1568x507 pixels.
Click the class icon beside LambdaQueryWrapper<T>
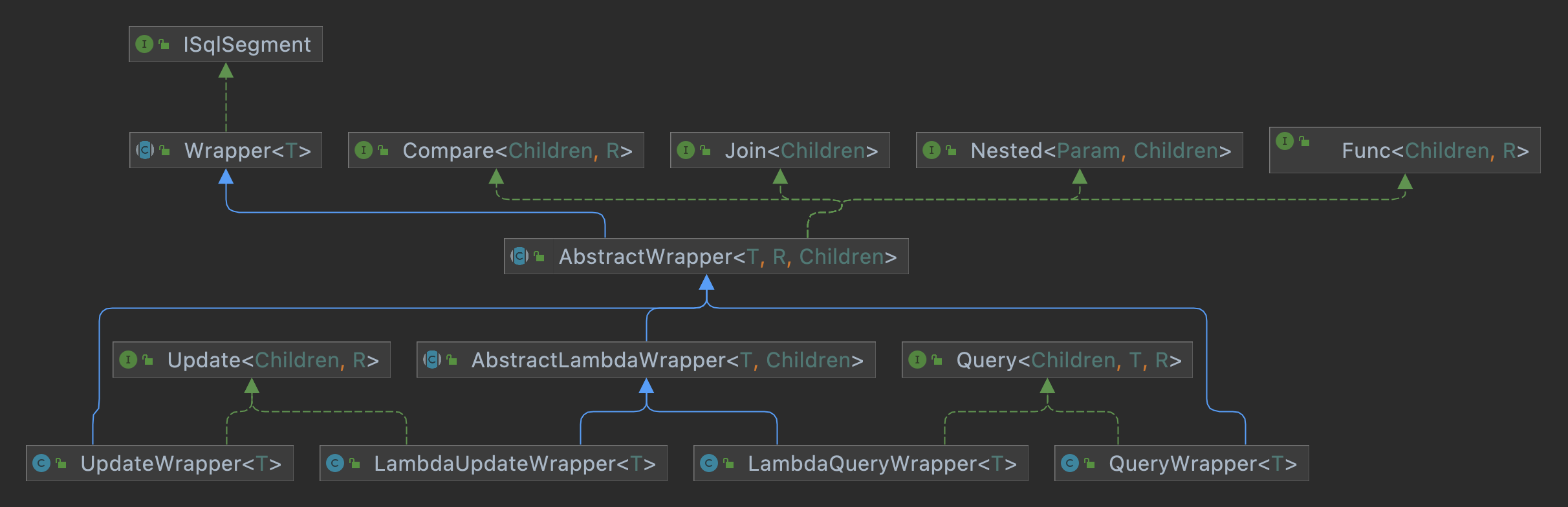709,463
